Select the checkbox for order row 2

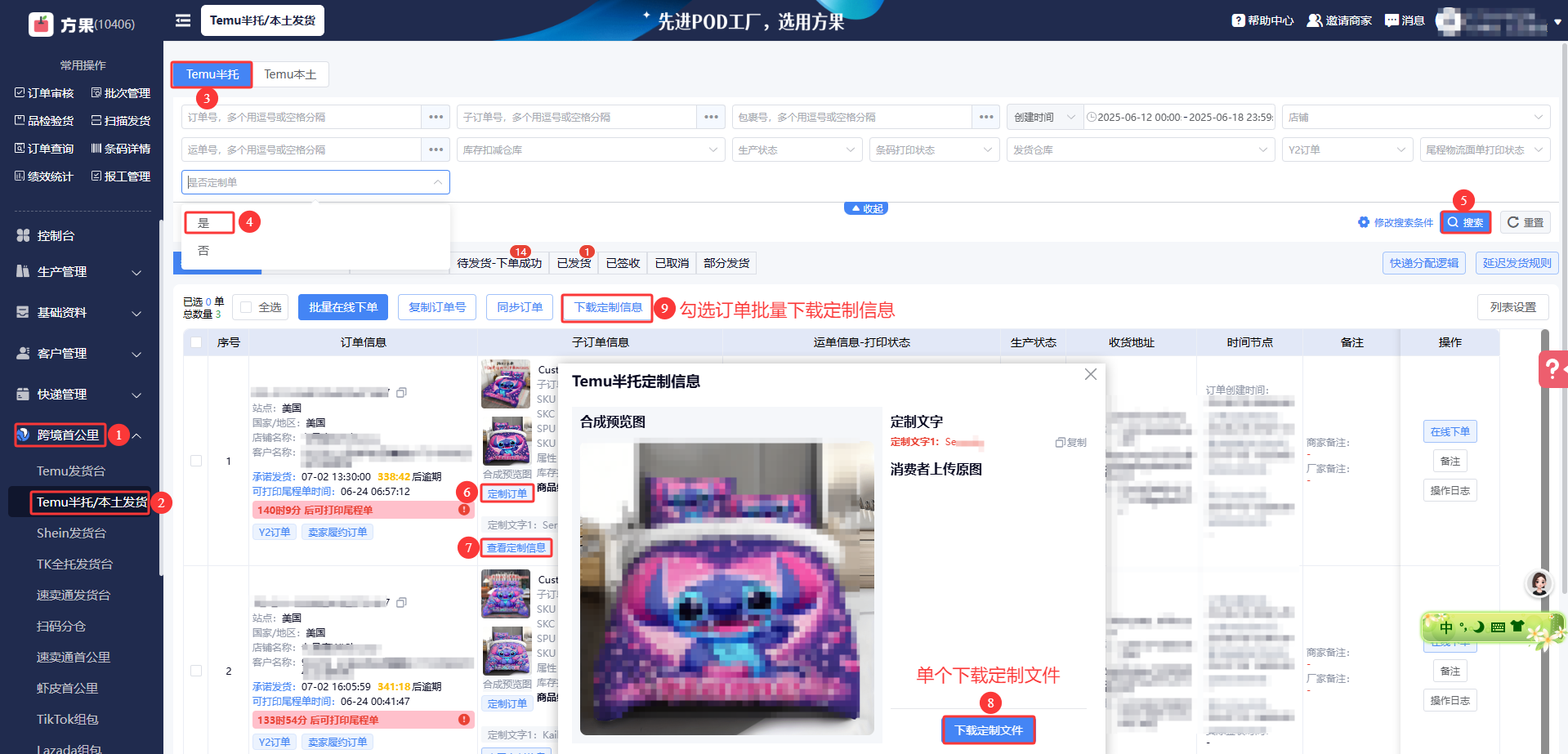[196, 671]
